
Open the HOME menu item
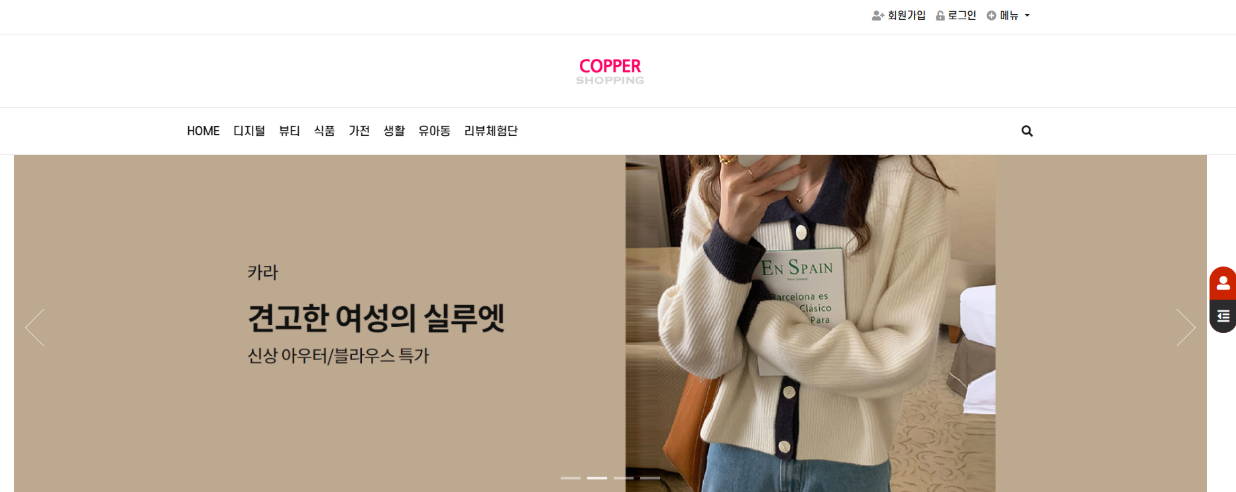click(x=203, y=131)
